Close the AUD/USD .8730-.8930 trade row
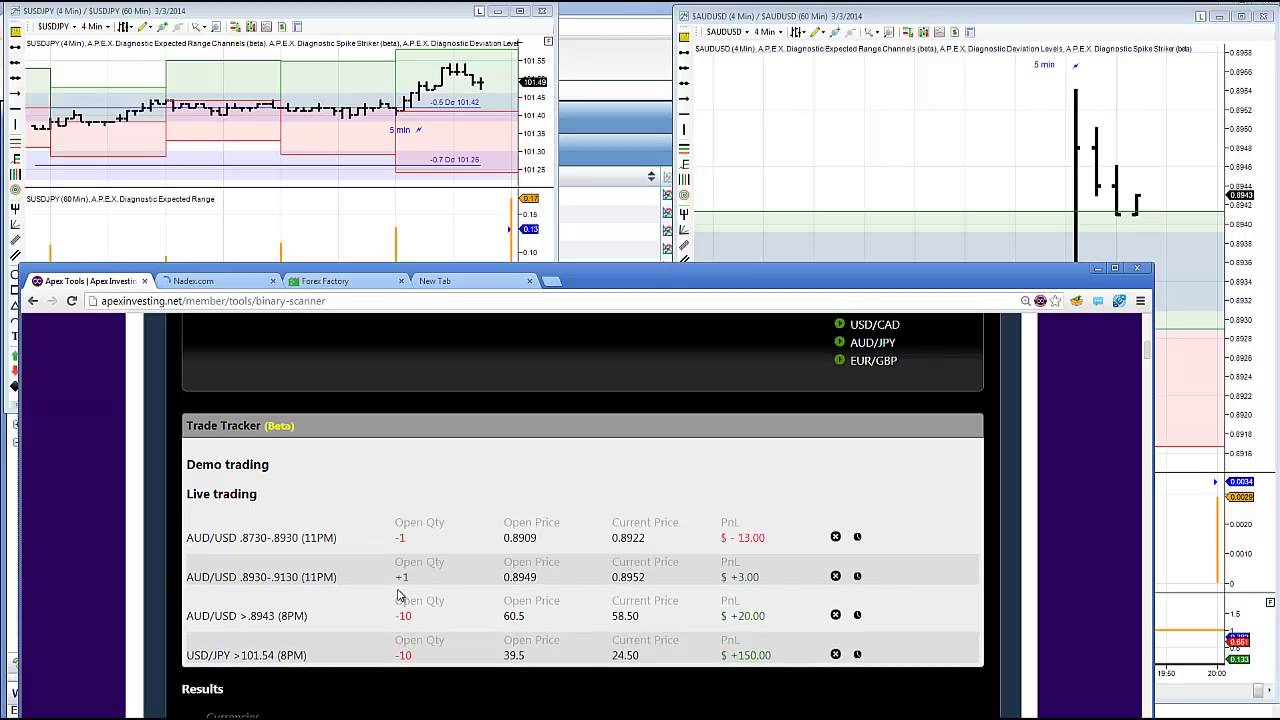1280x720 pixels. click(836, 537)
